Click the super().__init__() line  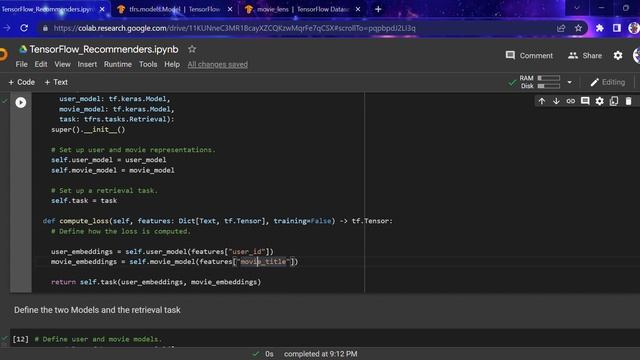(x=88, y=129)
